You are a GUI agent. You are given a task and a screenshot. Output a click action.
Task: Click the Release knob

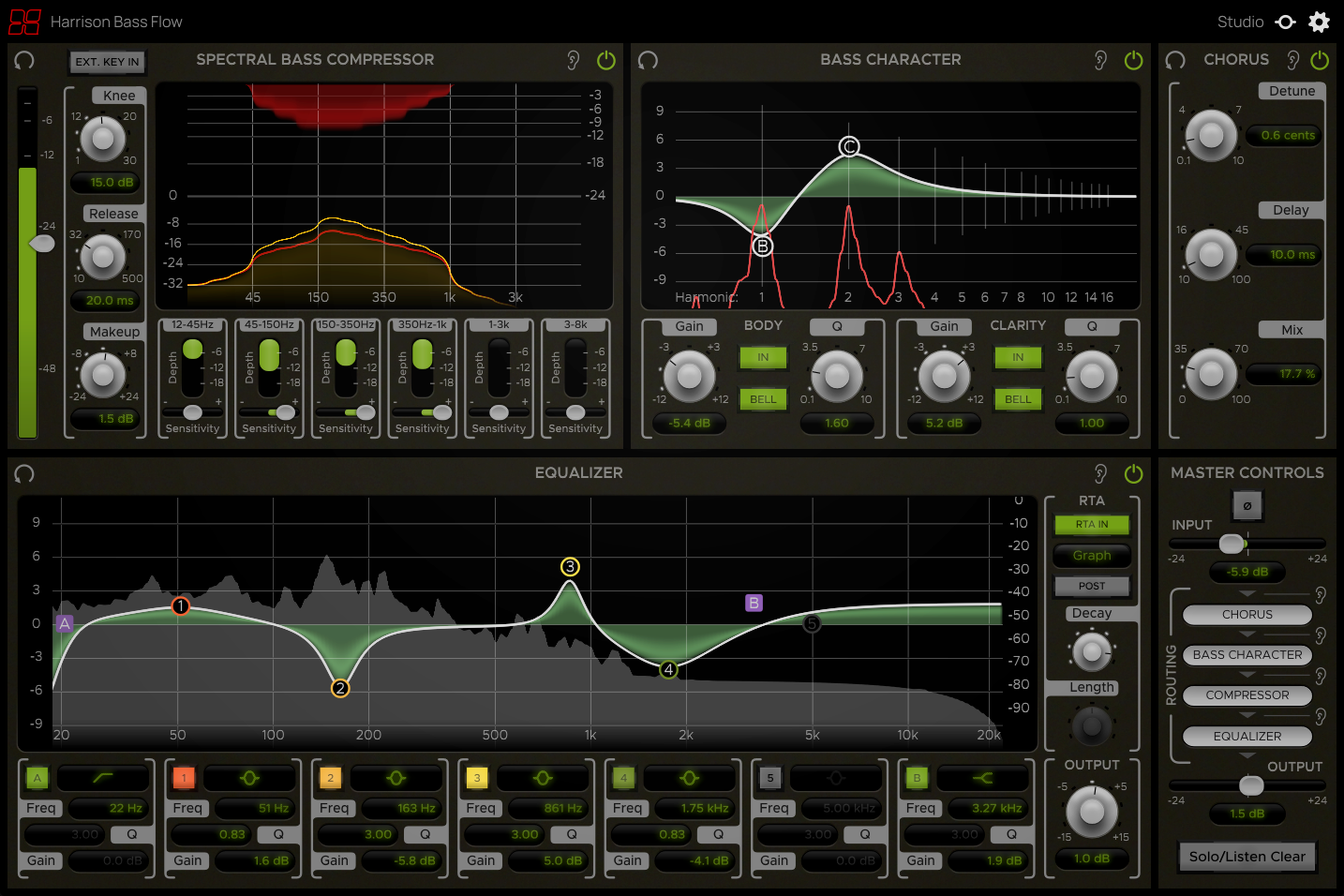(x=103, y=257)
